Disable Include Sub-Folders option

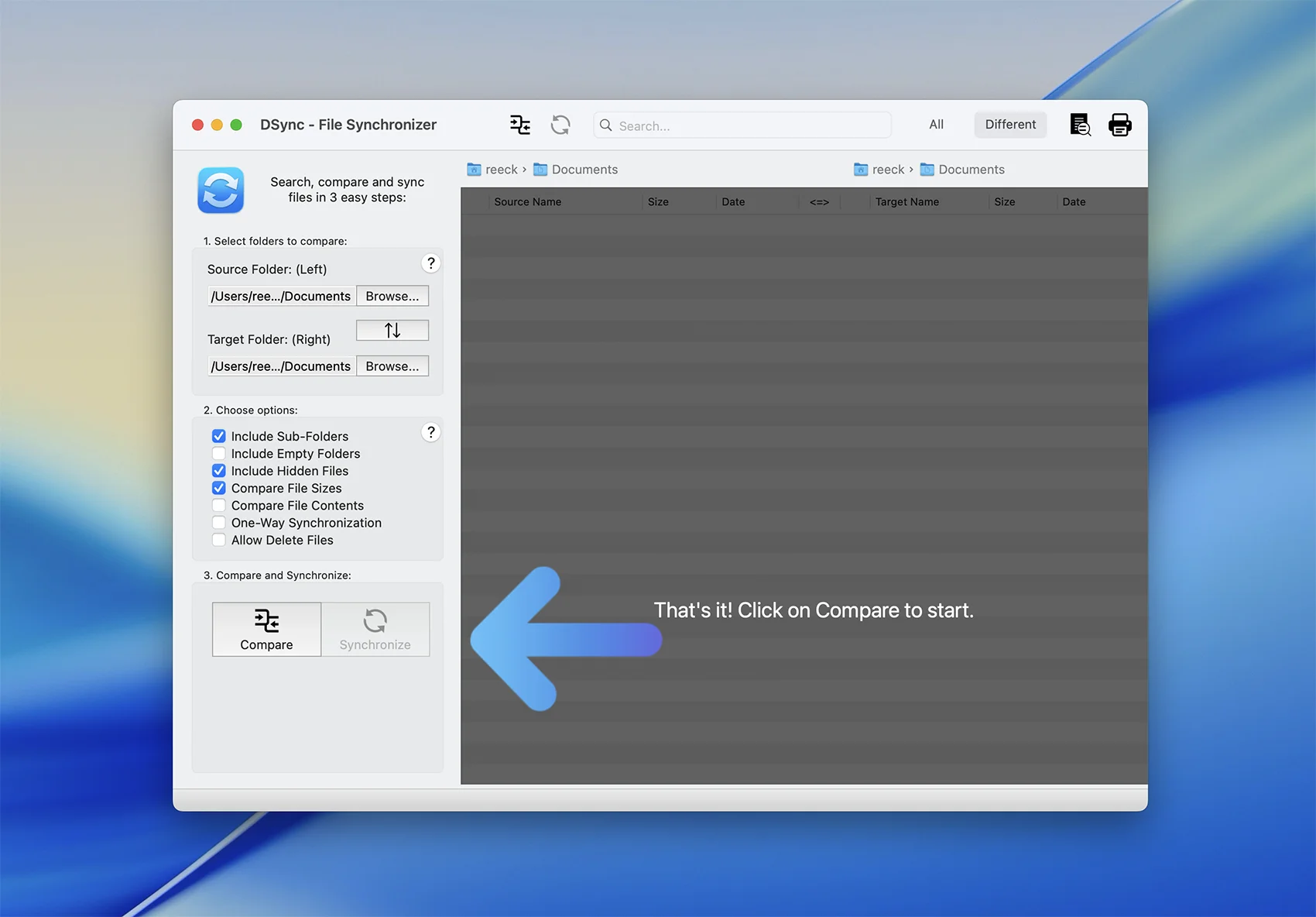click(x=219, y=436)
